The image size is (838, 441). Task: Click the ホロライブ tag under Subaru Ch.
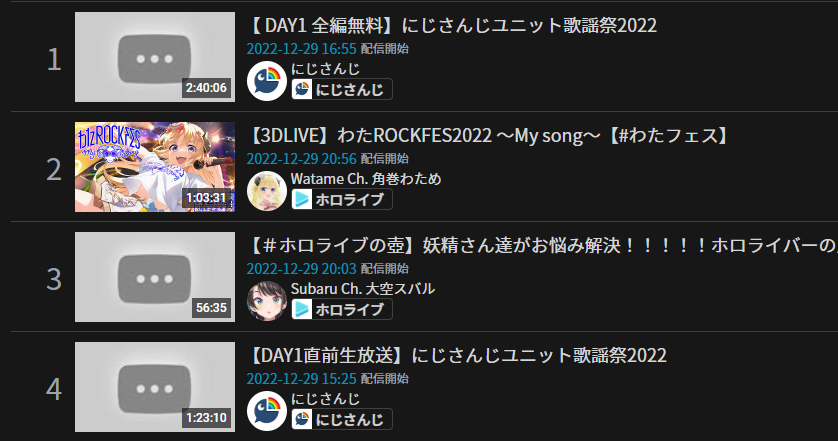point(342,310)
